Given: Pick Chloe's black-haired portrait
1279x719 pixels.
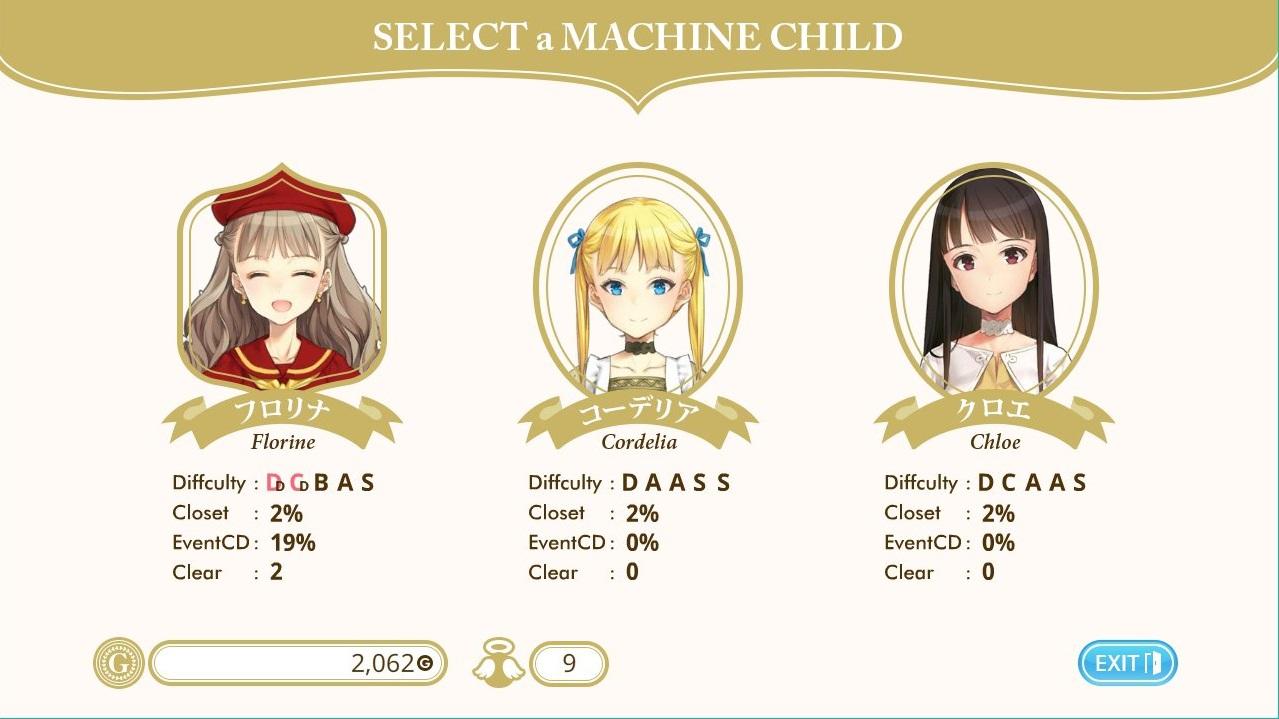Looking at the screenshot, I should (x=993, y=285).
